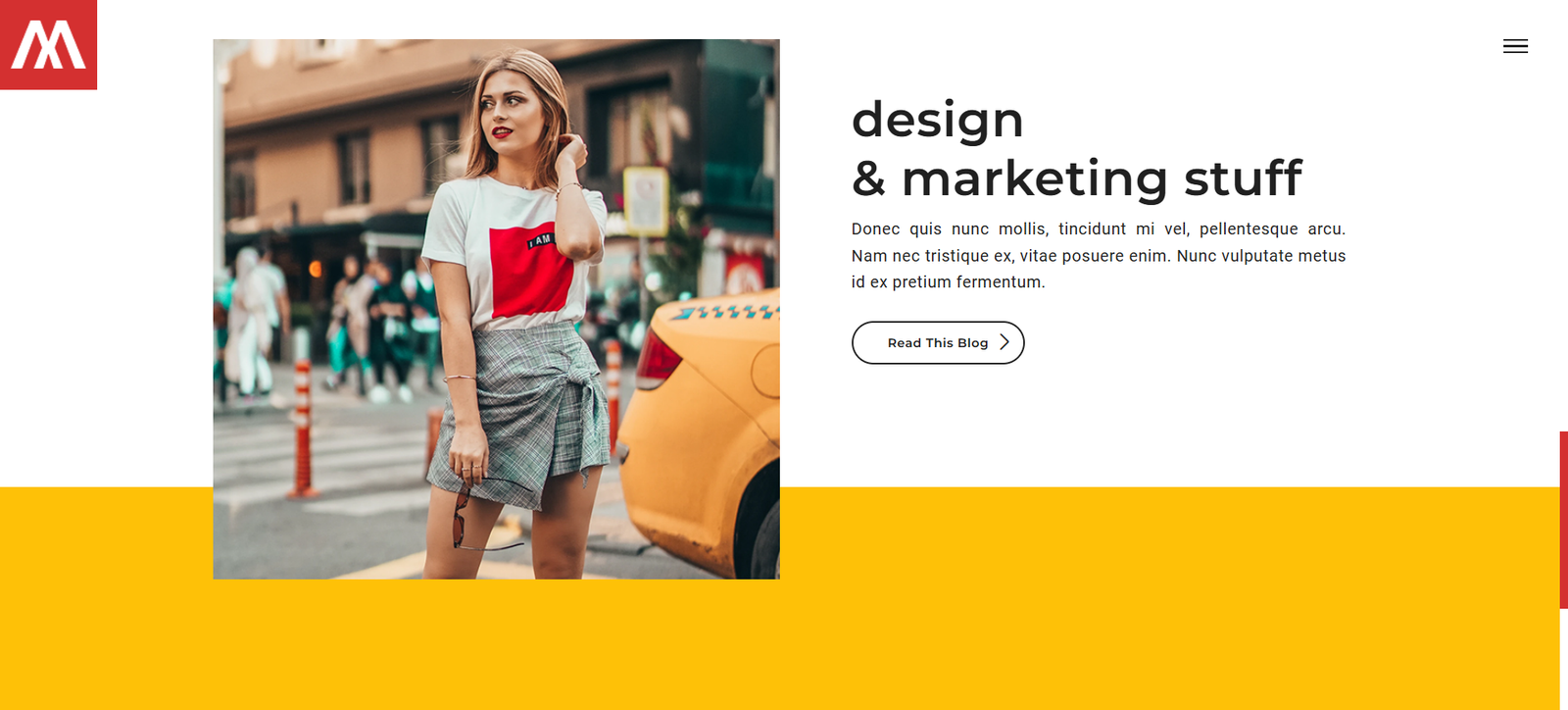Image resolution: width=1568 pixels, height=710 pixels.
Task: Open the hamburger menu
Action: 1515,46
